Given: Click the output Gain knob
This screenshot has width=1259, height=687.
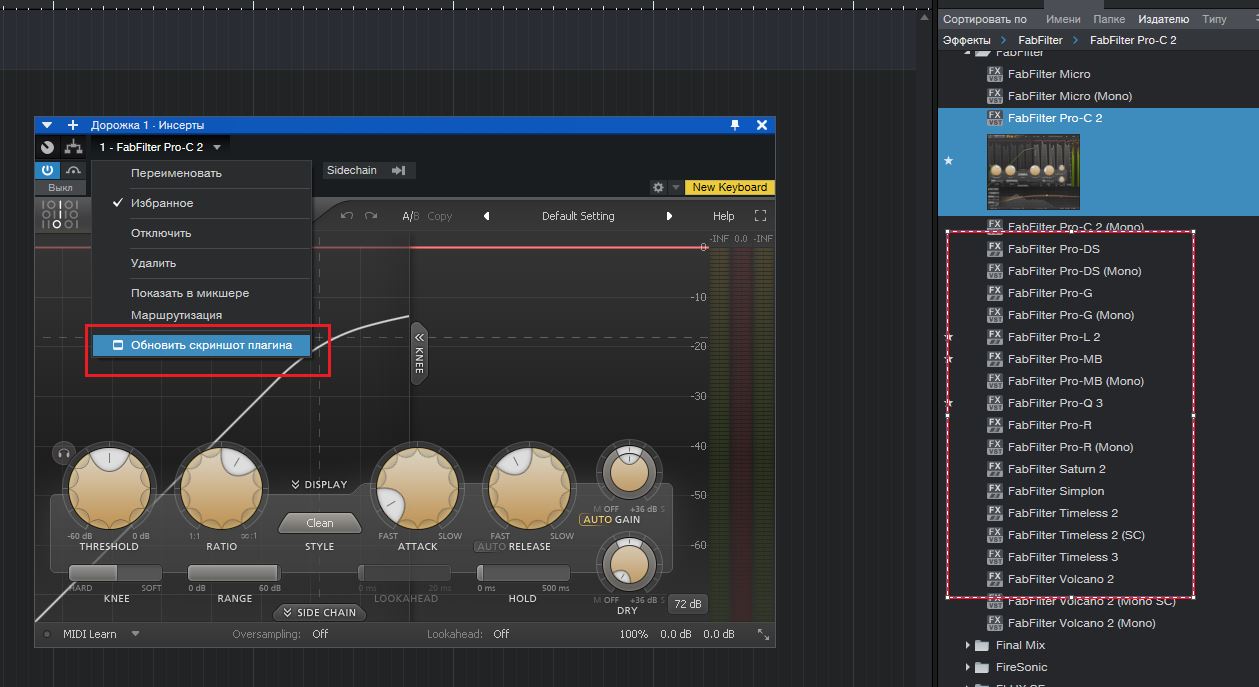Looking at the screenshot, I should [629, 473].
